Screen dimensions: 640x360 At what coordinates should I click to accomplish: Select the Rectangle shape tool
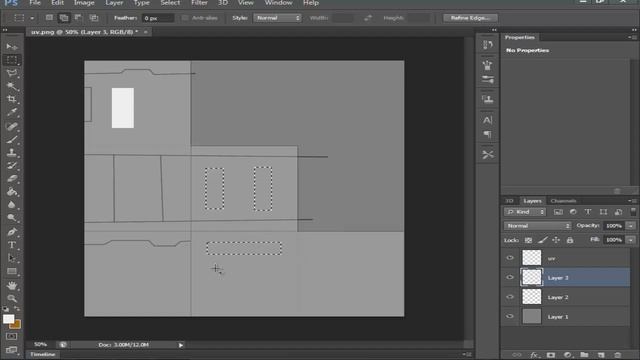[11, 271]
